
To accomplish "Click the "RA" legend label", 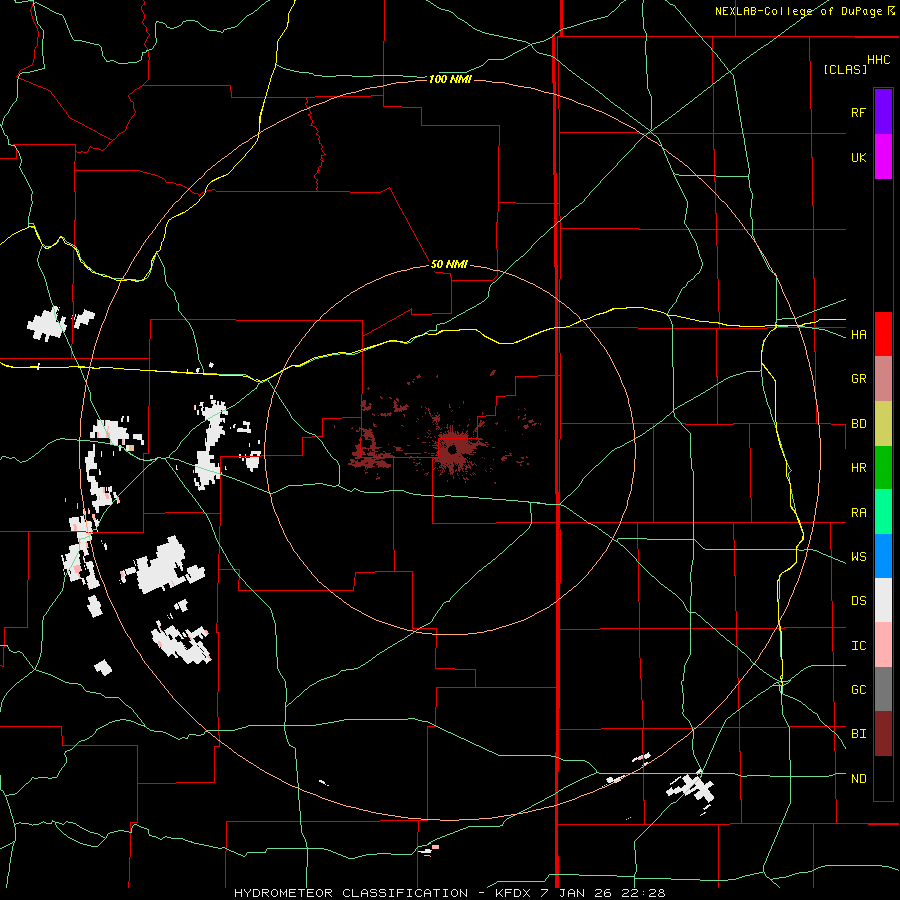I will (858, 513).
